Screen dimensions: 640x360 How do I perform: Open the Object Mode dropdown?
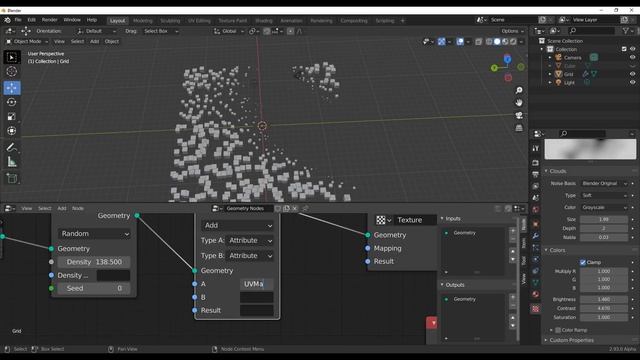pyautogui.click(x=27, y=42)
